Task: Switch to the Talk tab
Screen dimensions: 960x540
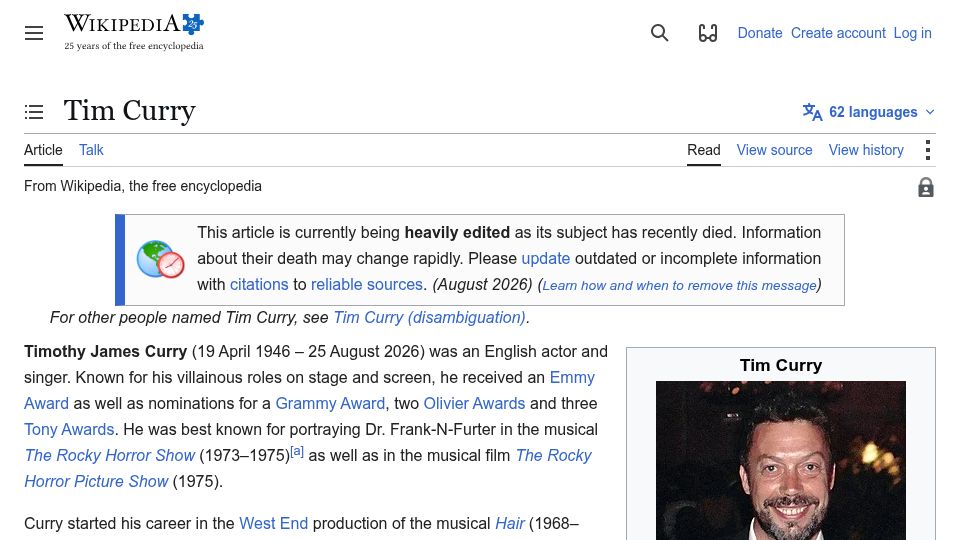Action: [91, 150]
